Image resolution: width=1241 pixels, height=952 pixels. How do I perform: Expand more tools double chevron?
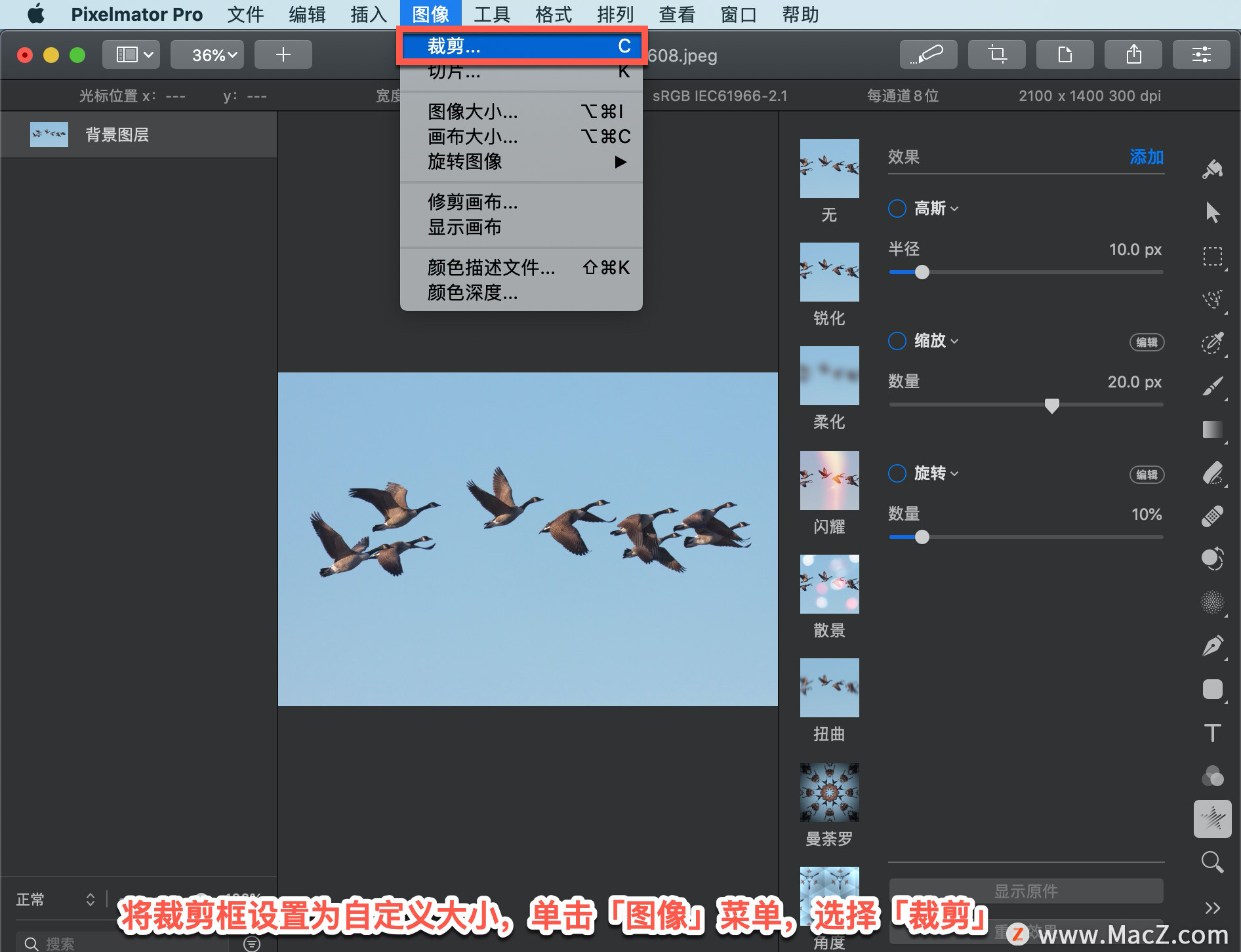[1212, 908]
